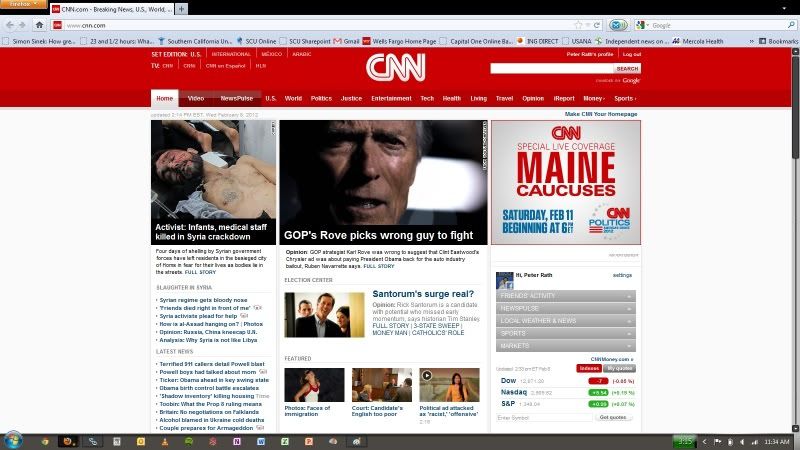
Task: Switch to Firefox in the taskbar
Action: pos(67,441)
